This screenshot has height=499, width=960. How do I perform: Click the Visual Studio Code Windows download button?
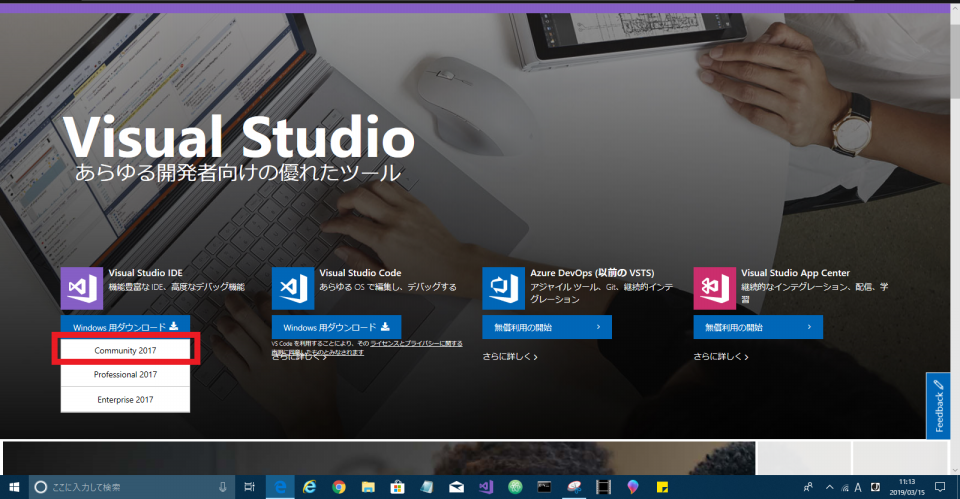tap(336, 327)
